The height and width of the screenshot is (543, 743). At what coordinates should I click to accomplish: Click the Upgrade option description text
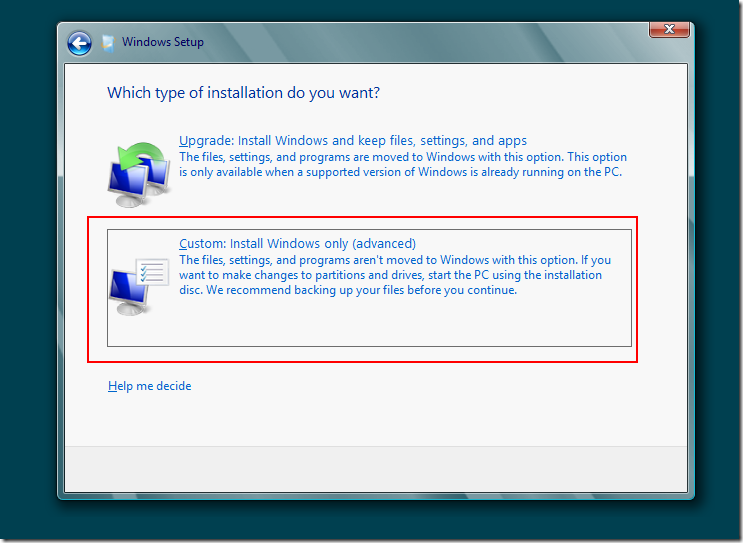coord(403,164)
